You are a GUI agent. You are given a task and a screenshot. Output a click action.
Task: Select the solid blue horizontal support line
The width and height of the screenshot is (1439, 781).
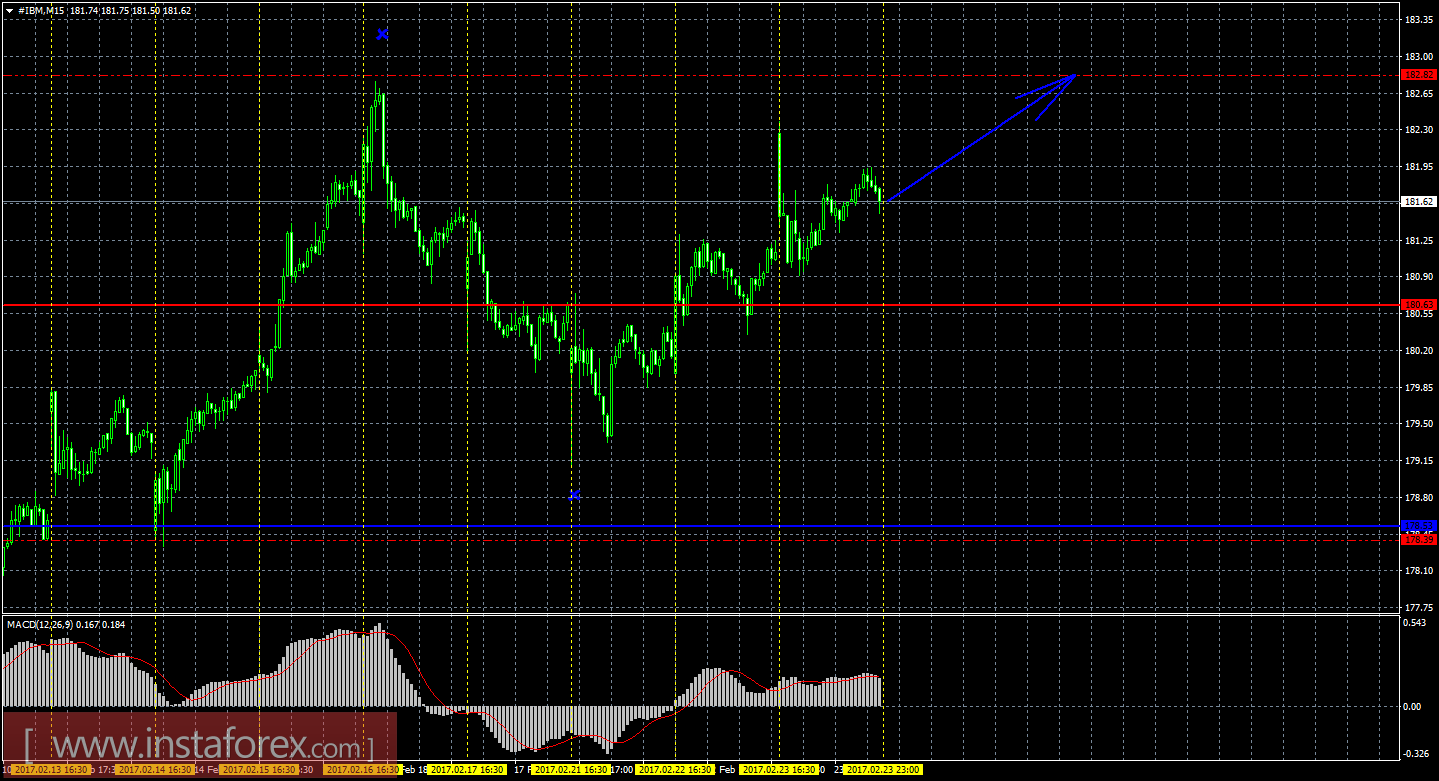click(700, 526)
